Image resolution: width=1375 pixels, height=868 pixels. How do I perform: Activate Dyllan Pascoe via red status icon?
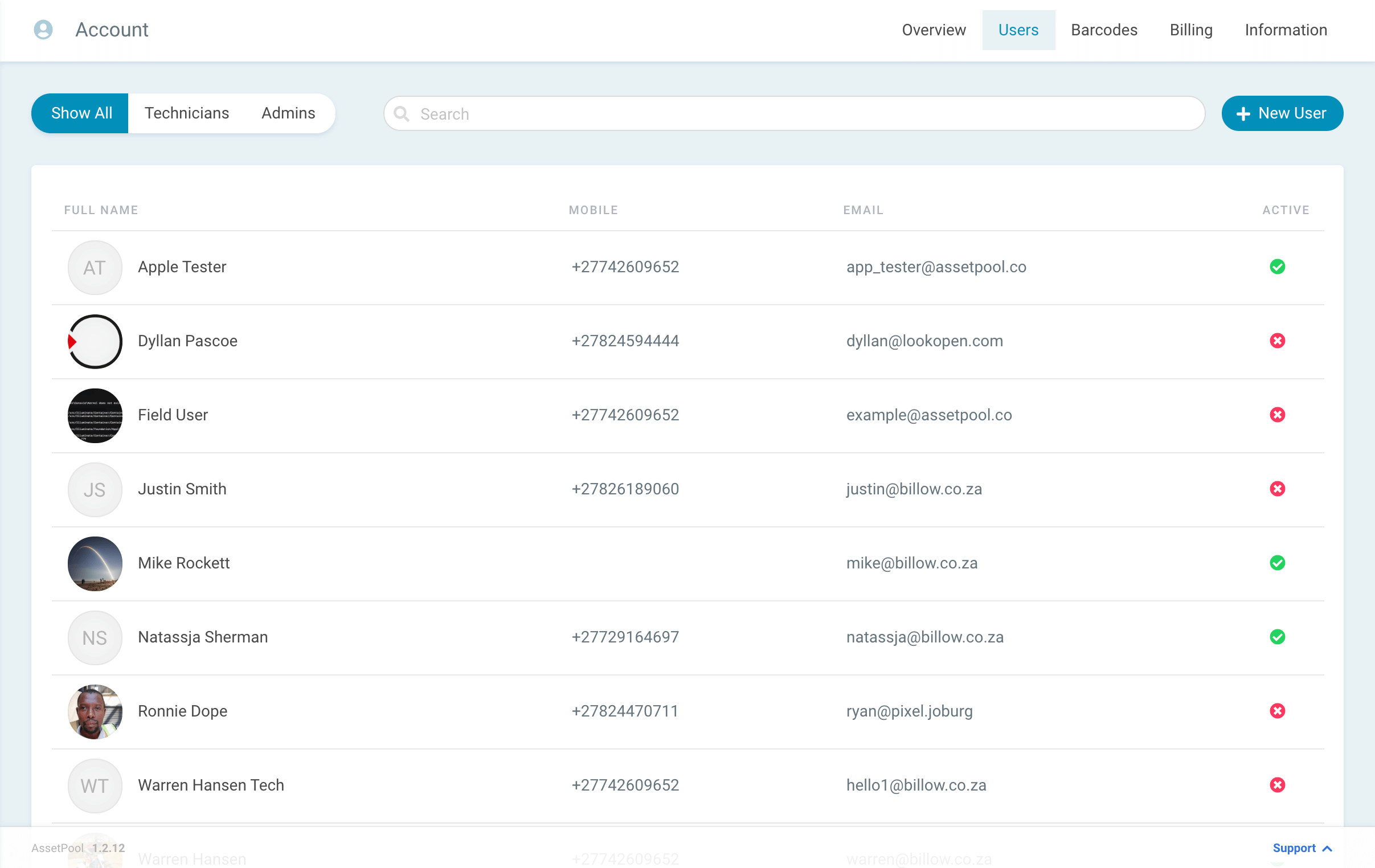tap(1278, 341)
